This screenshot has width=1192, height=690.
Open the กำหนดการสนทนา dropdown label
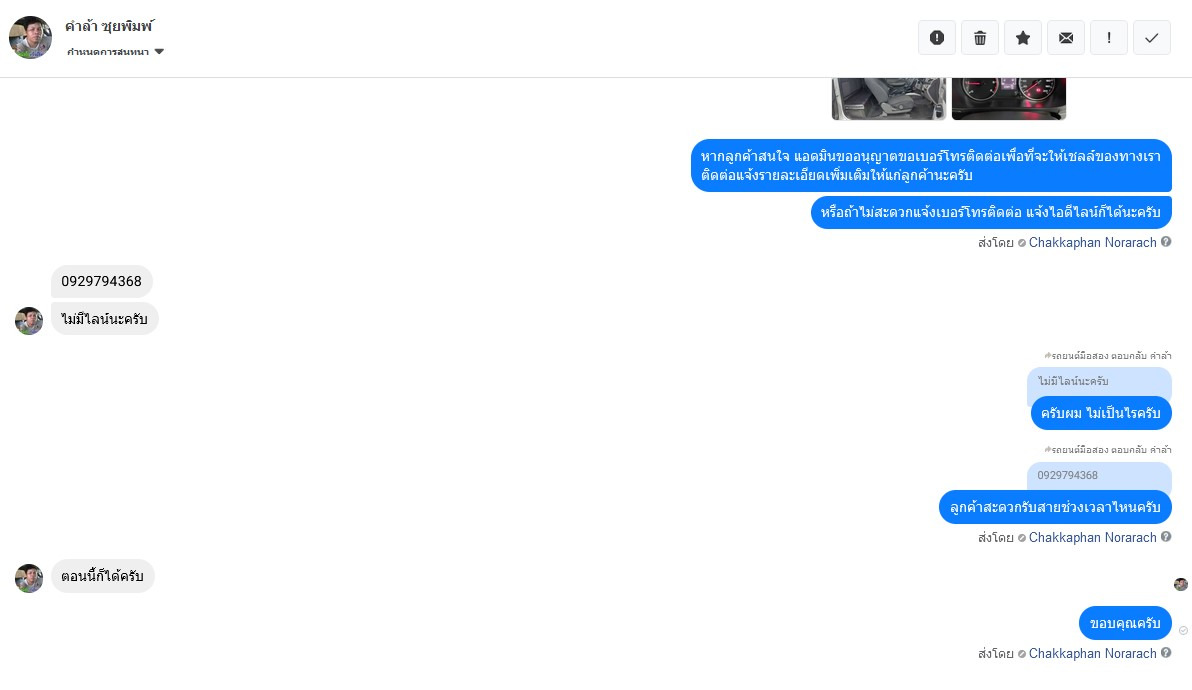[x=108, y=52]
